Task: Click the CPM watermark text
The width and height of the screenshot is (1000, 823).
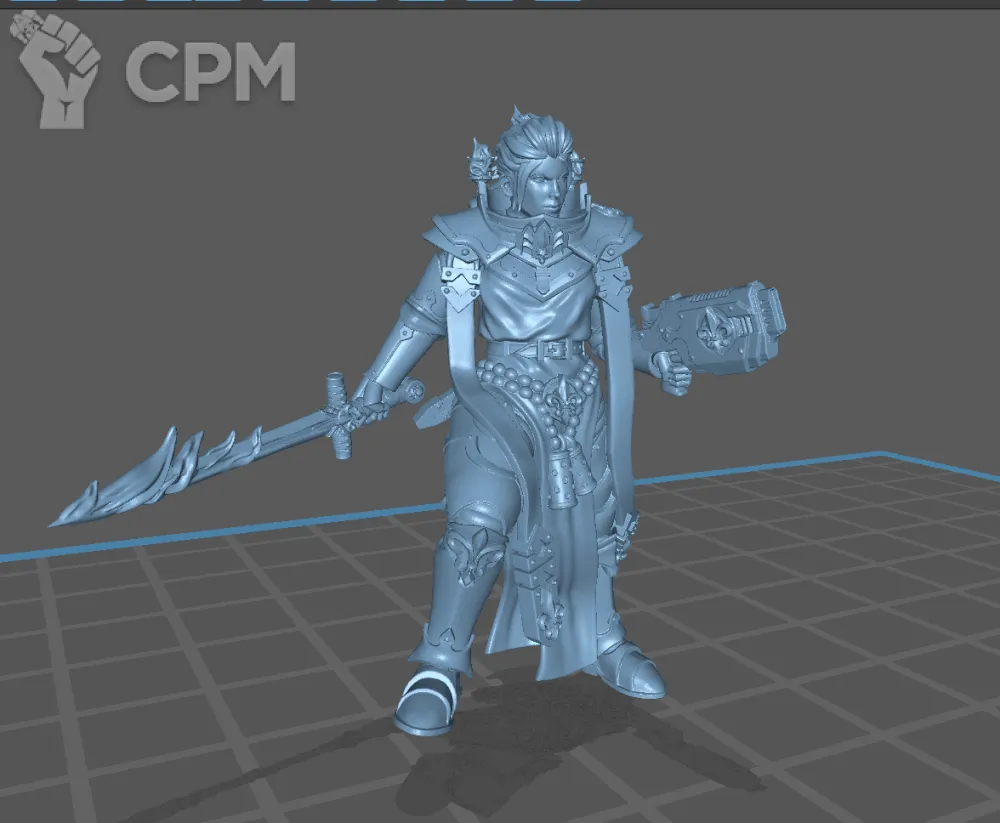Action: [x=210, y=72]
